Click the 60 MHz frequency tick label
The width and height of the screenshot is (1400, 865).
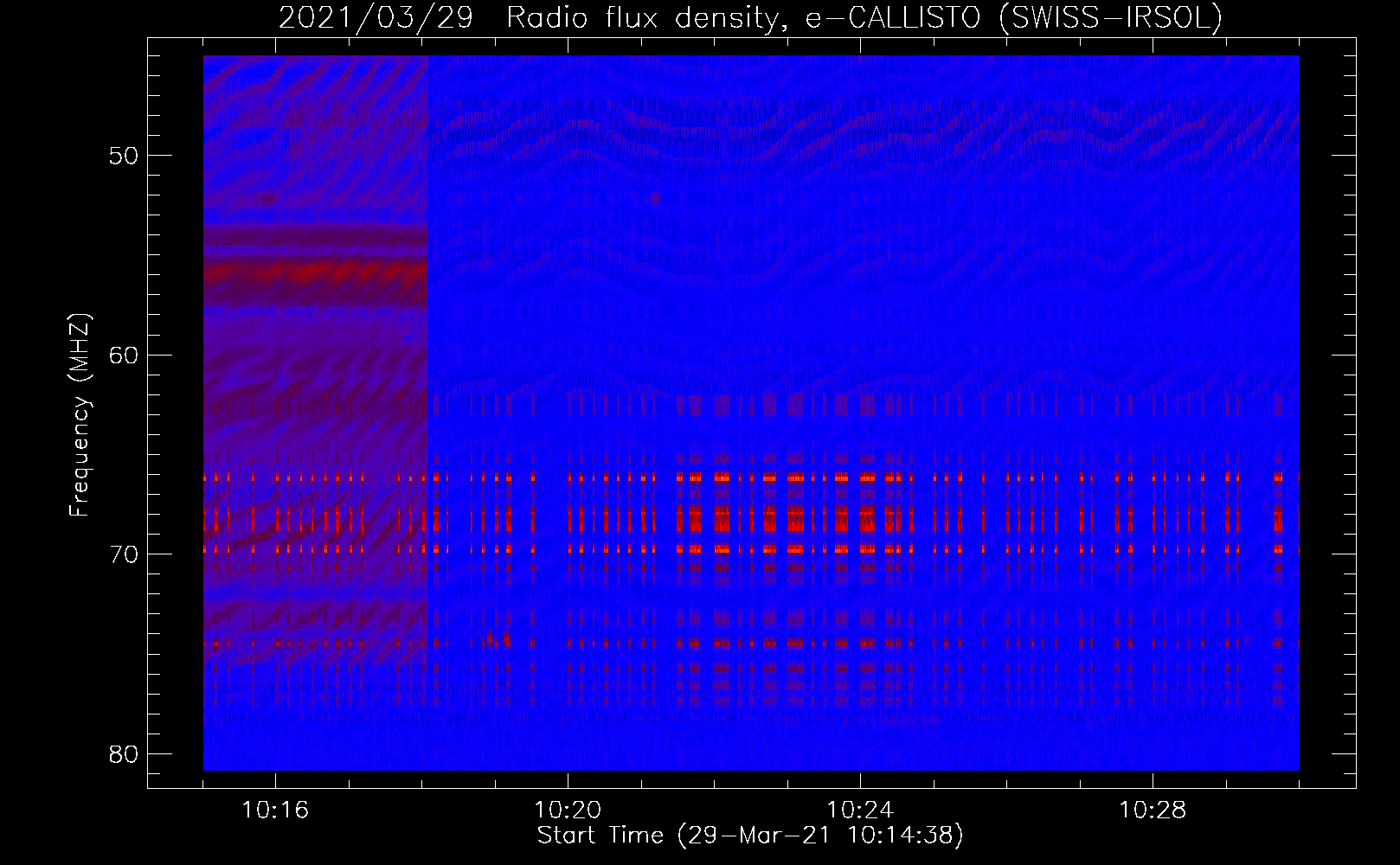[x=124, y=355]
